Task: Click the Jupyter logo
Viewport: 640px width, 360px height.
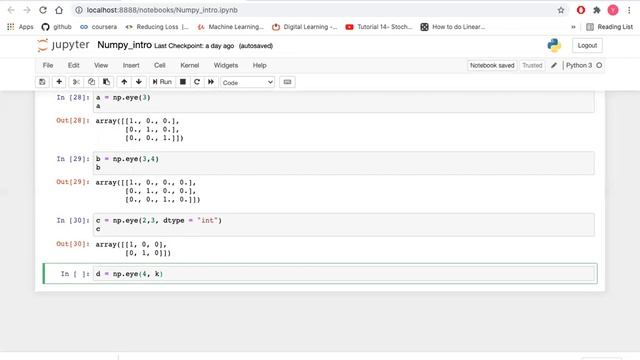Action: [63, 45]
